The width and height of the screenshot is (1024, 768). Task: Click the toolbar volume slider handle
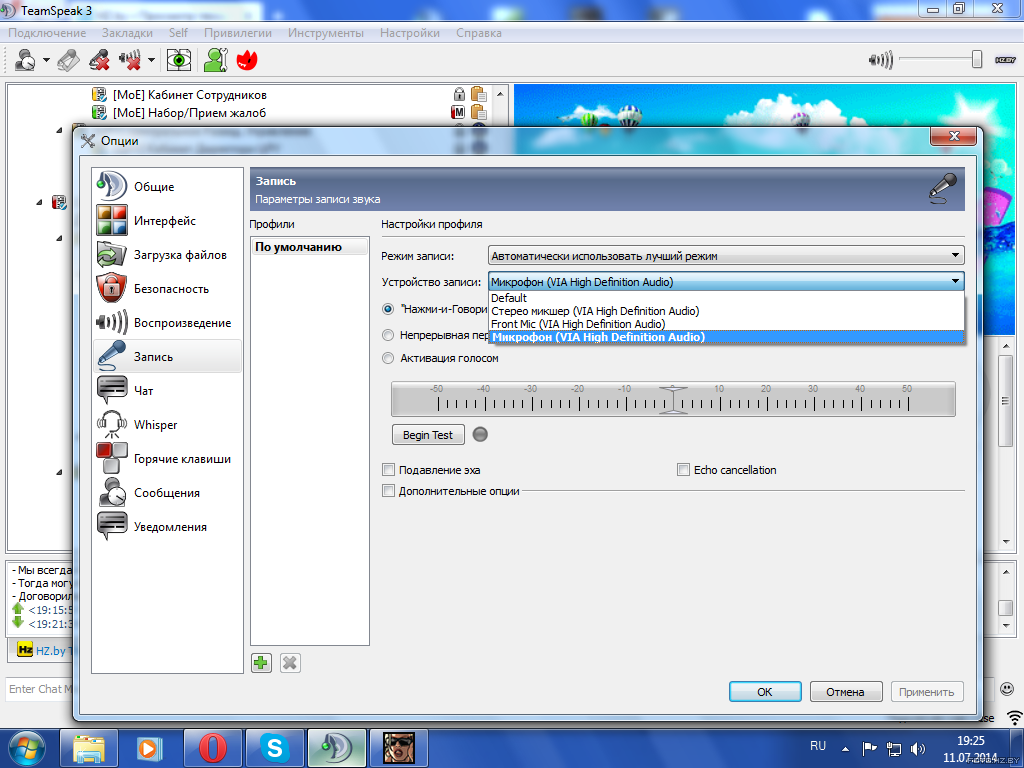pyautogui.click(x=977, y=59)
